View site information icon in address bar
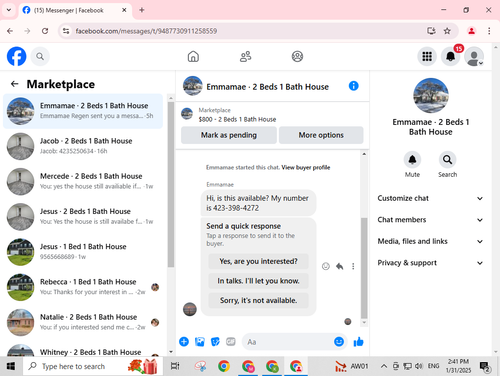Image resolution: width=500 pixels, height=376 pixels. (x=66, y=31)
